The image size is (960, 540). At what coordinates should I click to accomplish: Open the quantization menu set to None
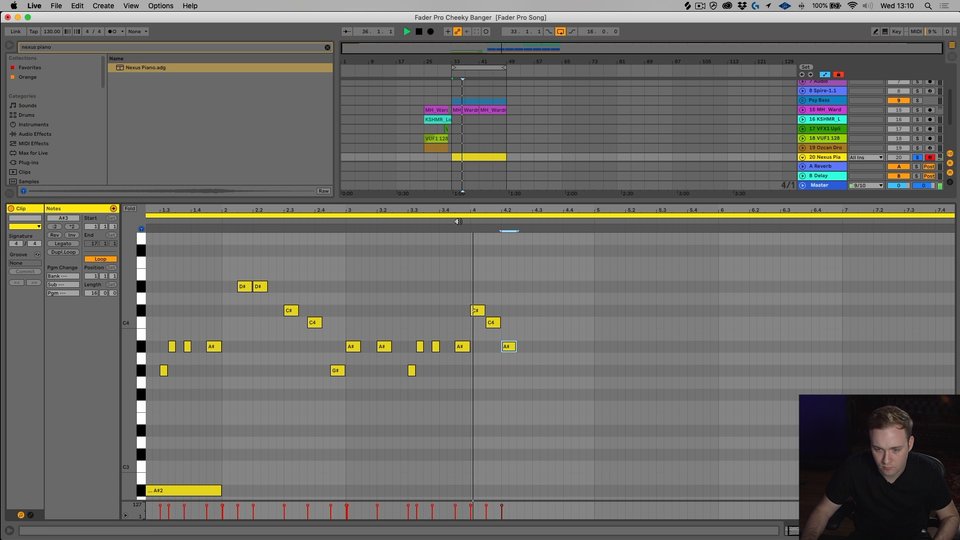coord(138,31)
